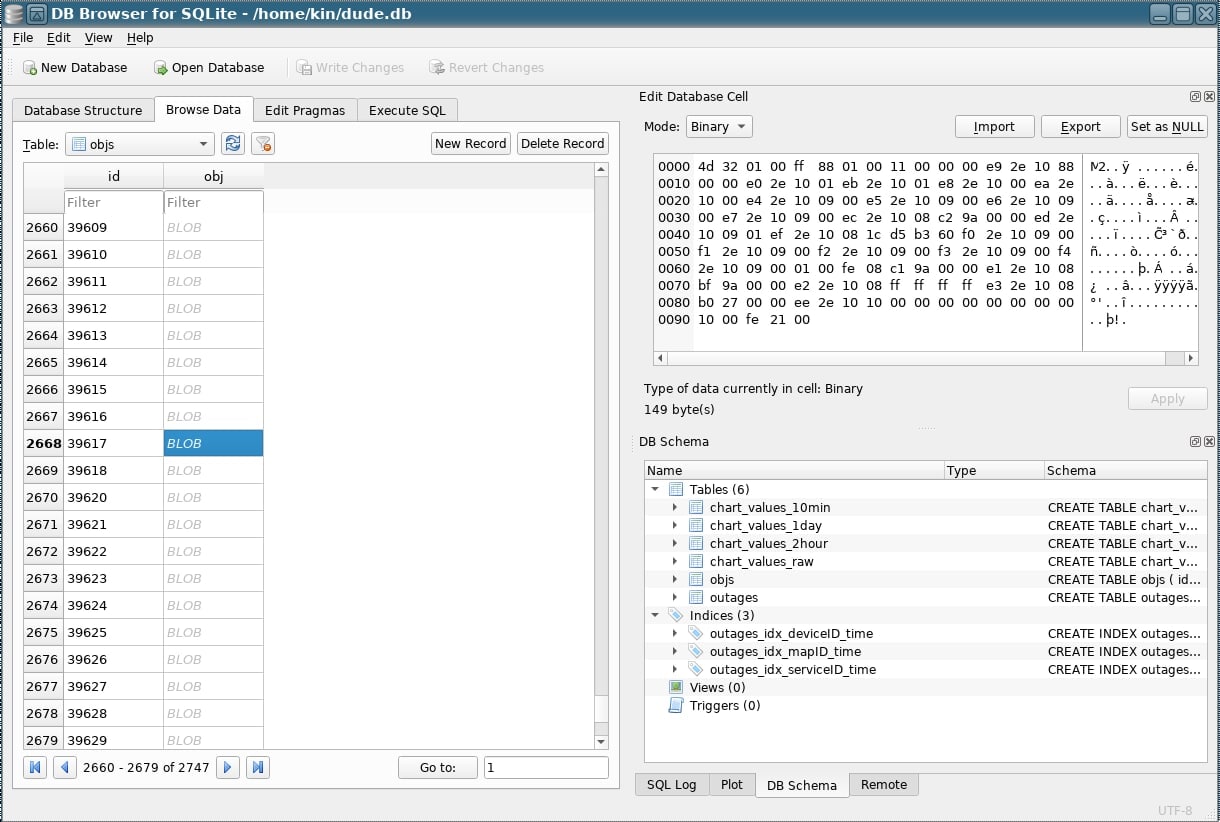Collapse the Indices (3) tree node

(655, 615)
